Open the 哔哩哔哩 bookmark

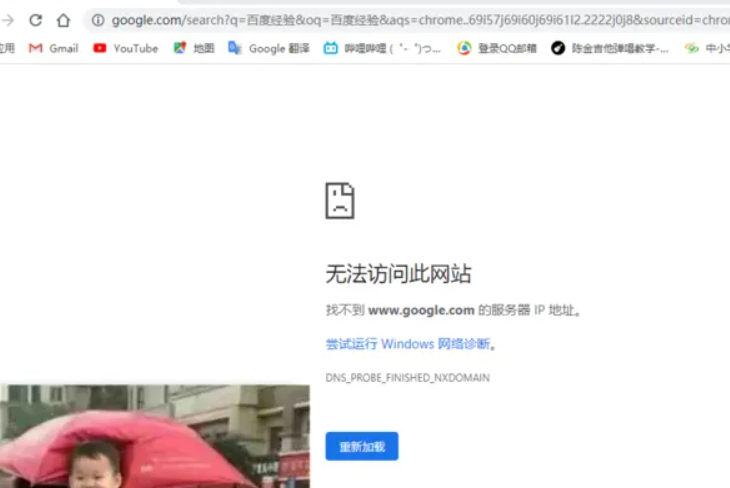(x=382, y=48)
